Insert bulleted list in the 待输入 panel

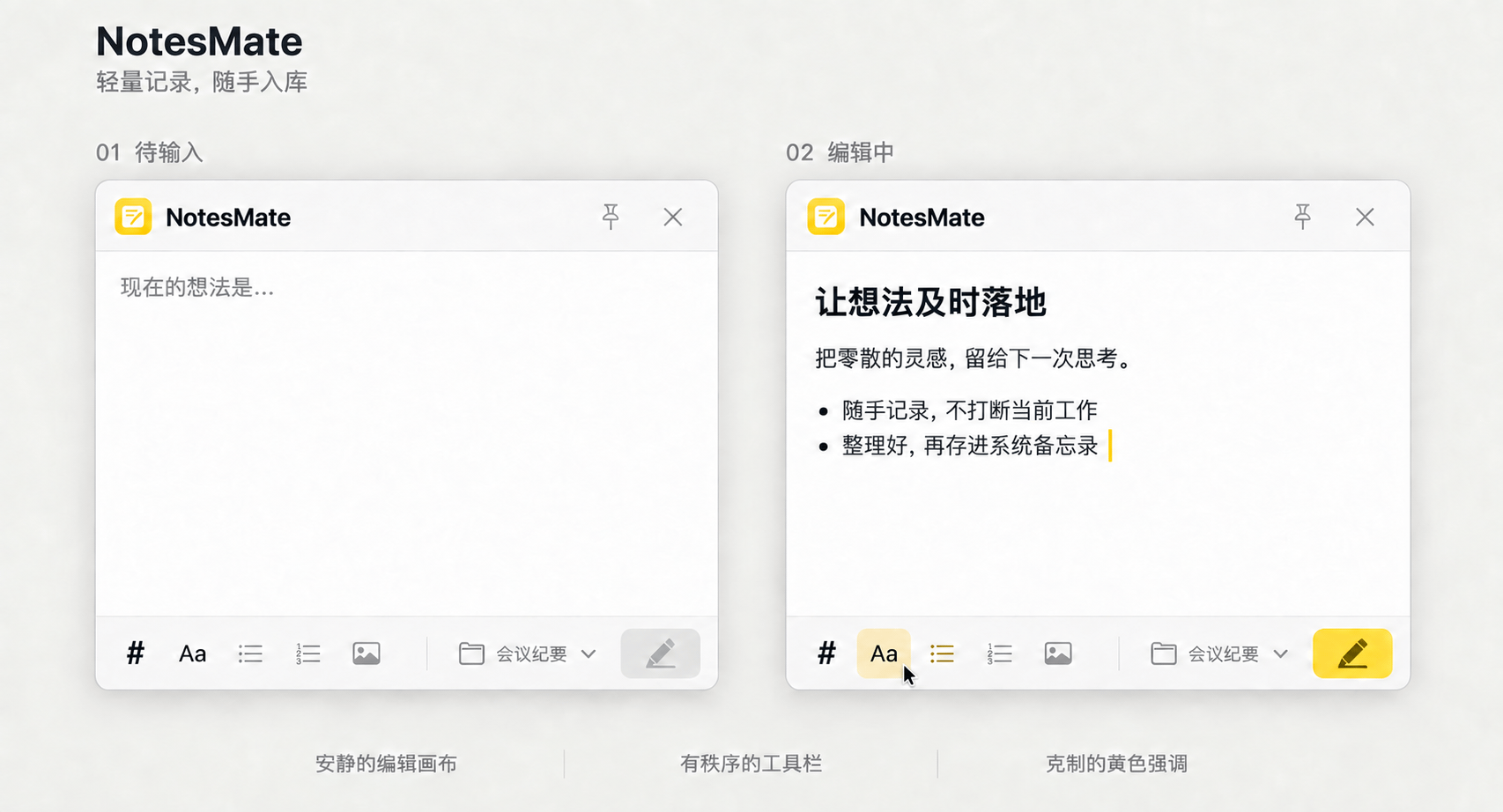(250, 653)
